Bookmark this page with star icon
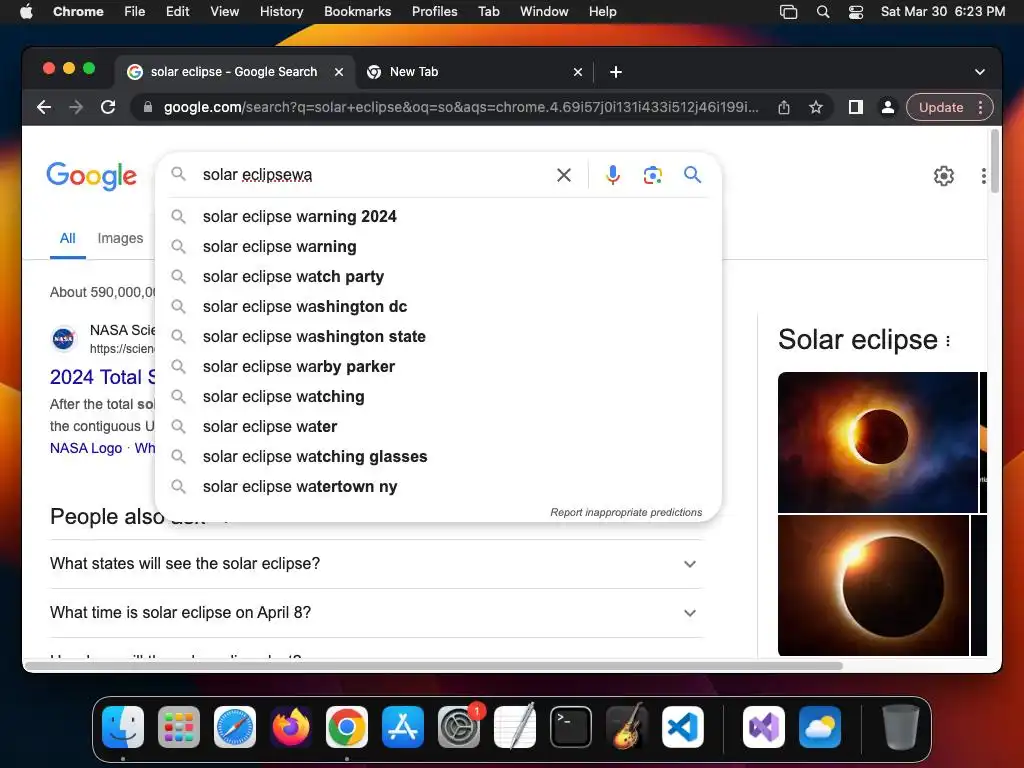The width and height of the screenshot is (1024, 768). (x=816, y=107)
